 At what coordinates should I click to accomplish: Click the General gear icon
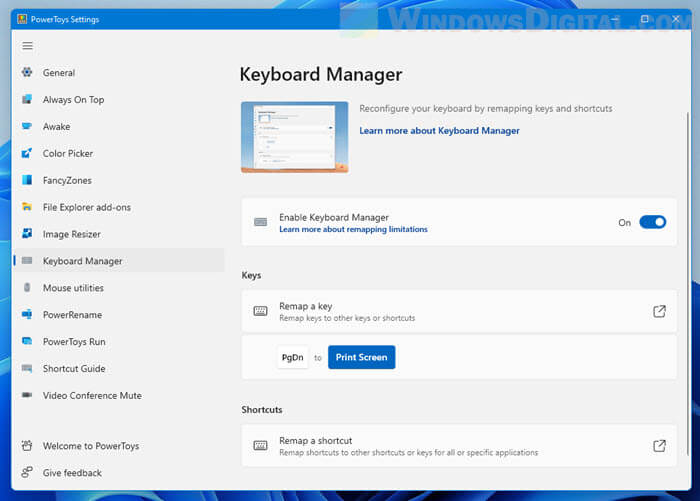(27, 72)
